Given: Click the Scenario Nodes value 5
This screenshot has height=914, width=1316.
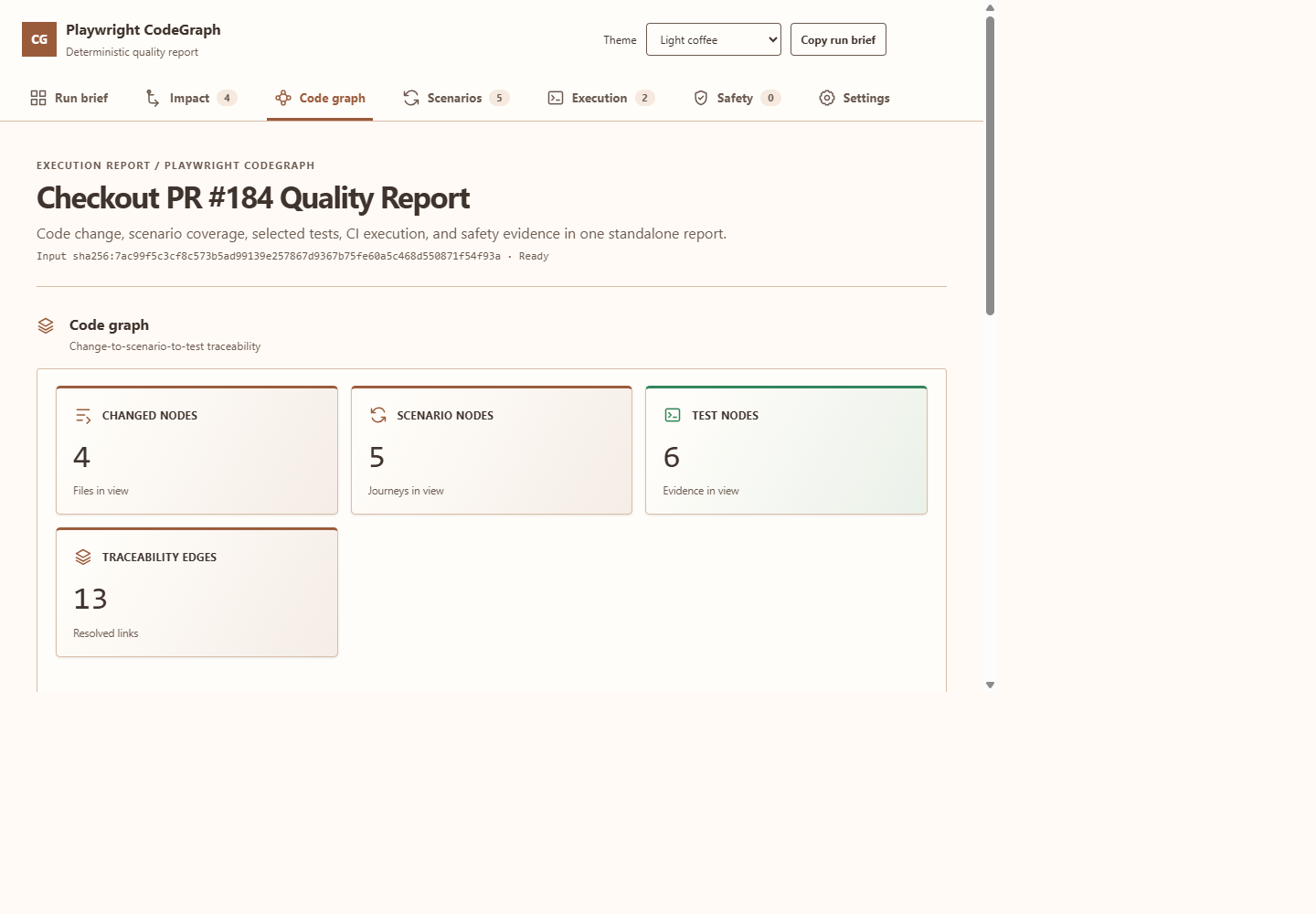Looking at the screenshot, I should click(377, 457).
